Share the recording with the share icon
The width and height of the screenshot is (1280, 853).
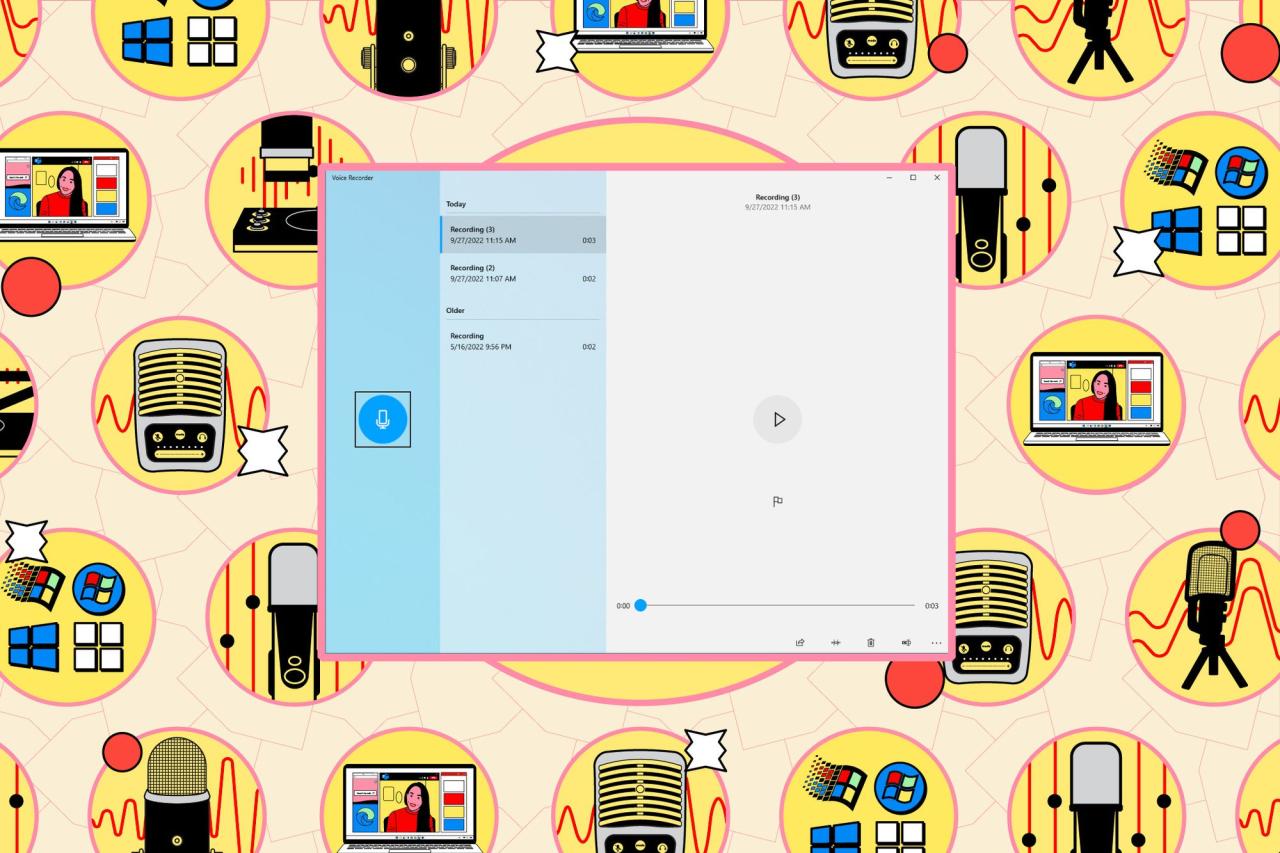tap(800, 642)
